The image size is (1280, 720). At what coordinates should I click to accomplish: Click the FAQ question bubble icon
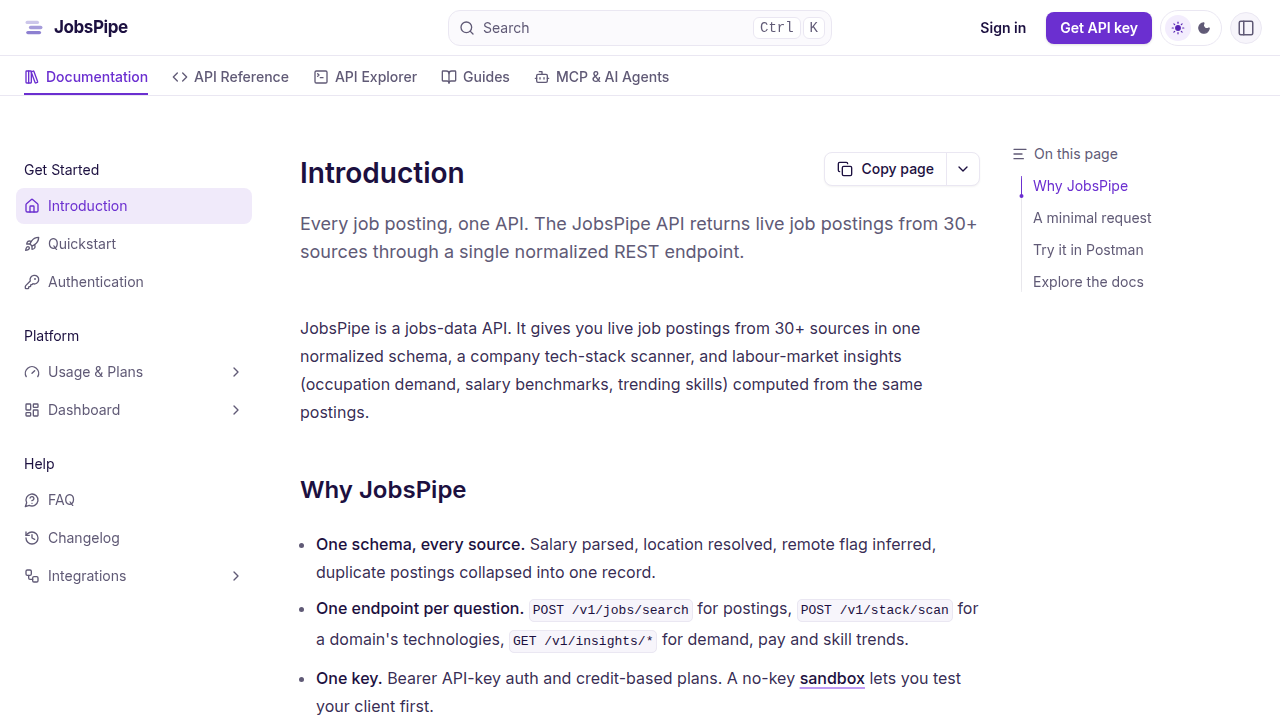point(32,500)
